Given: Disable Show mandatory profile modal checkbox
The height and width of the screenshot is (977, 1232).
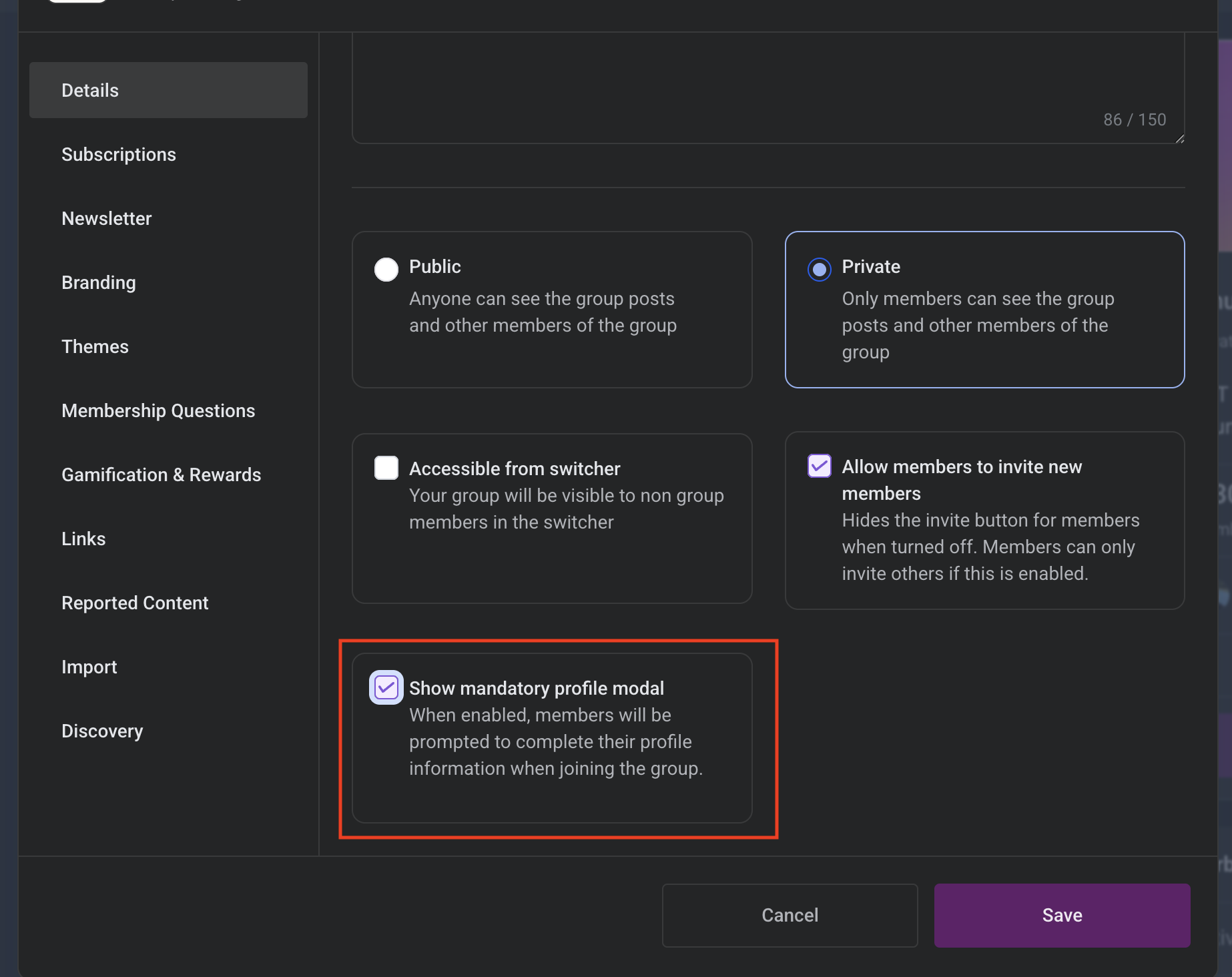Looking at the screenshot, I should point(386,687).
